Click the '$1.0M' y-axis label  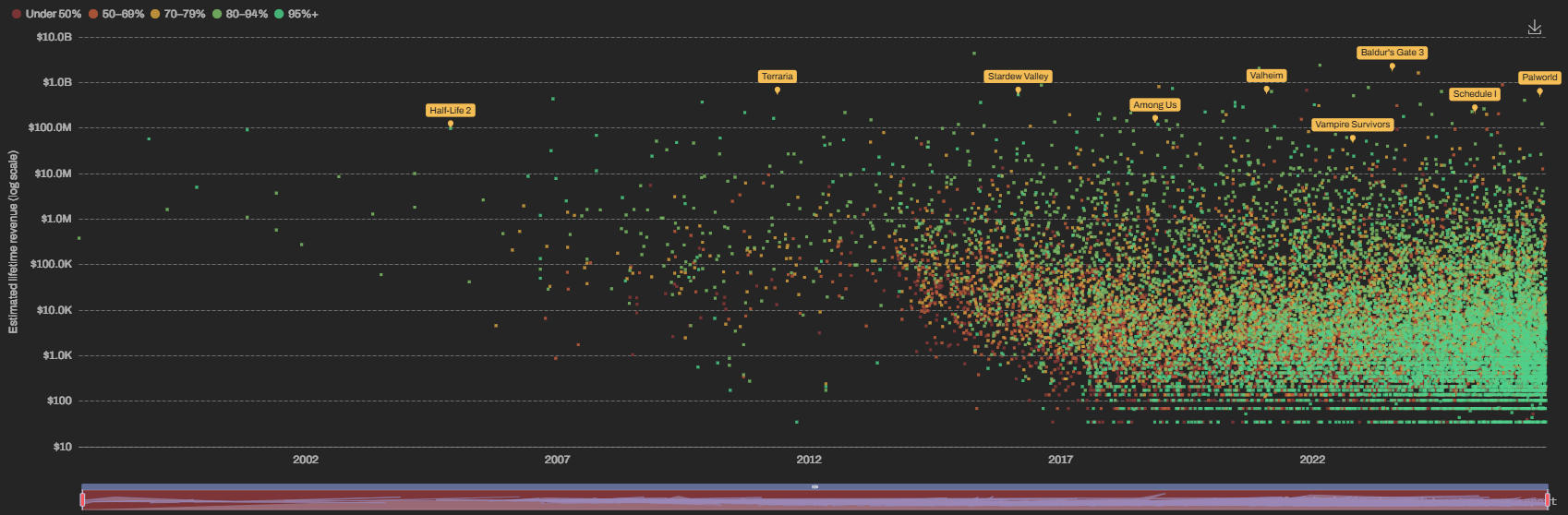pyautogui.click(x=56, y=219)
